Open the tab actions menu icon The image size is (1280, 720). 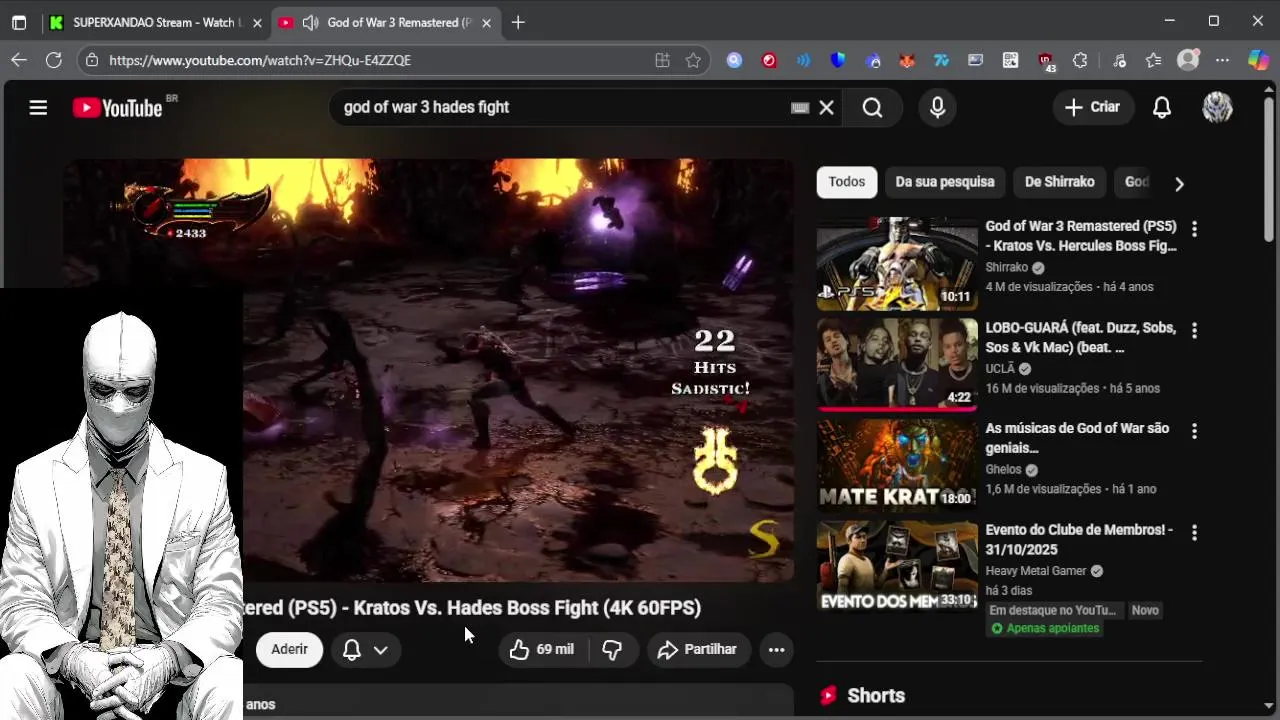pos(19,22)
